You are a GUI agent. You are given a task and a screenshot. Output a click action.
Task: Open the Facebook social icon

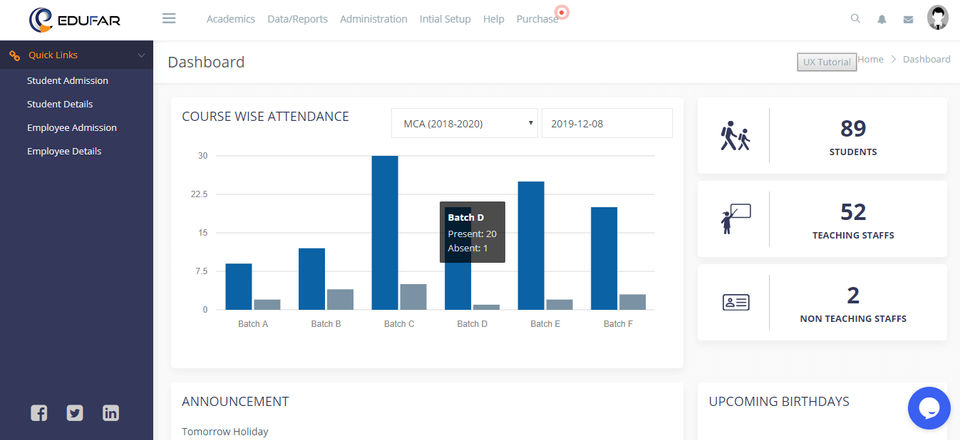pos(39,413)
